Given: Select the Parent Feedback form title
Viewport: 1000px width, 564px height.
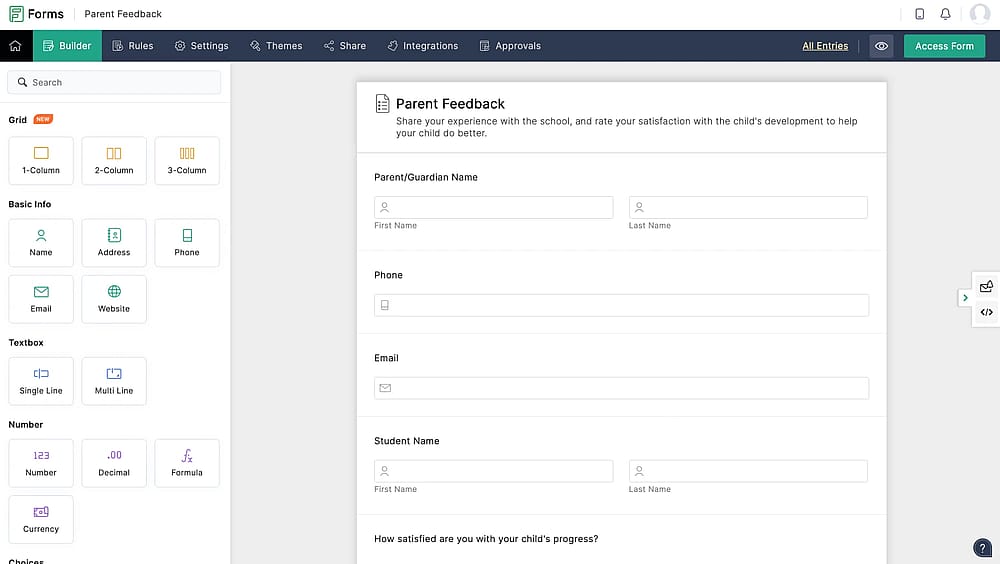Looking at the screenshot, I should click(450, 104).
